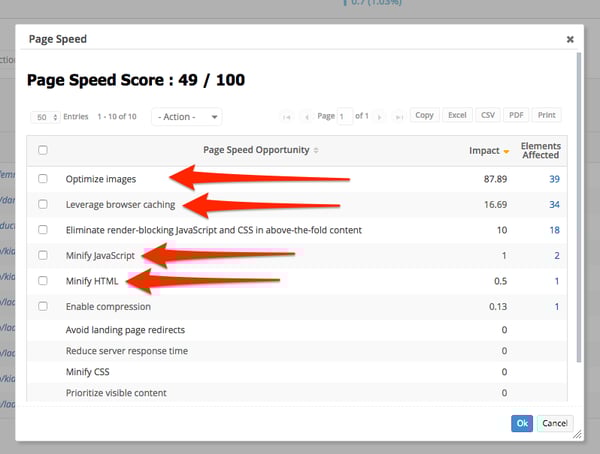Screen dimensions: 600x454
Task: Click the 16.69 impact value
Action: [x=495, y=205]
